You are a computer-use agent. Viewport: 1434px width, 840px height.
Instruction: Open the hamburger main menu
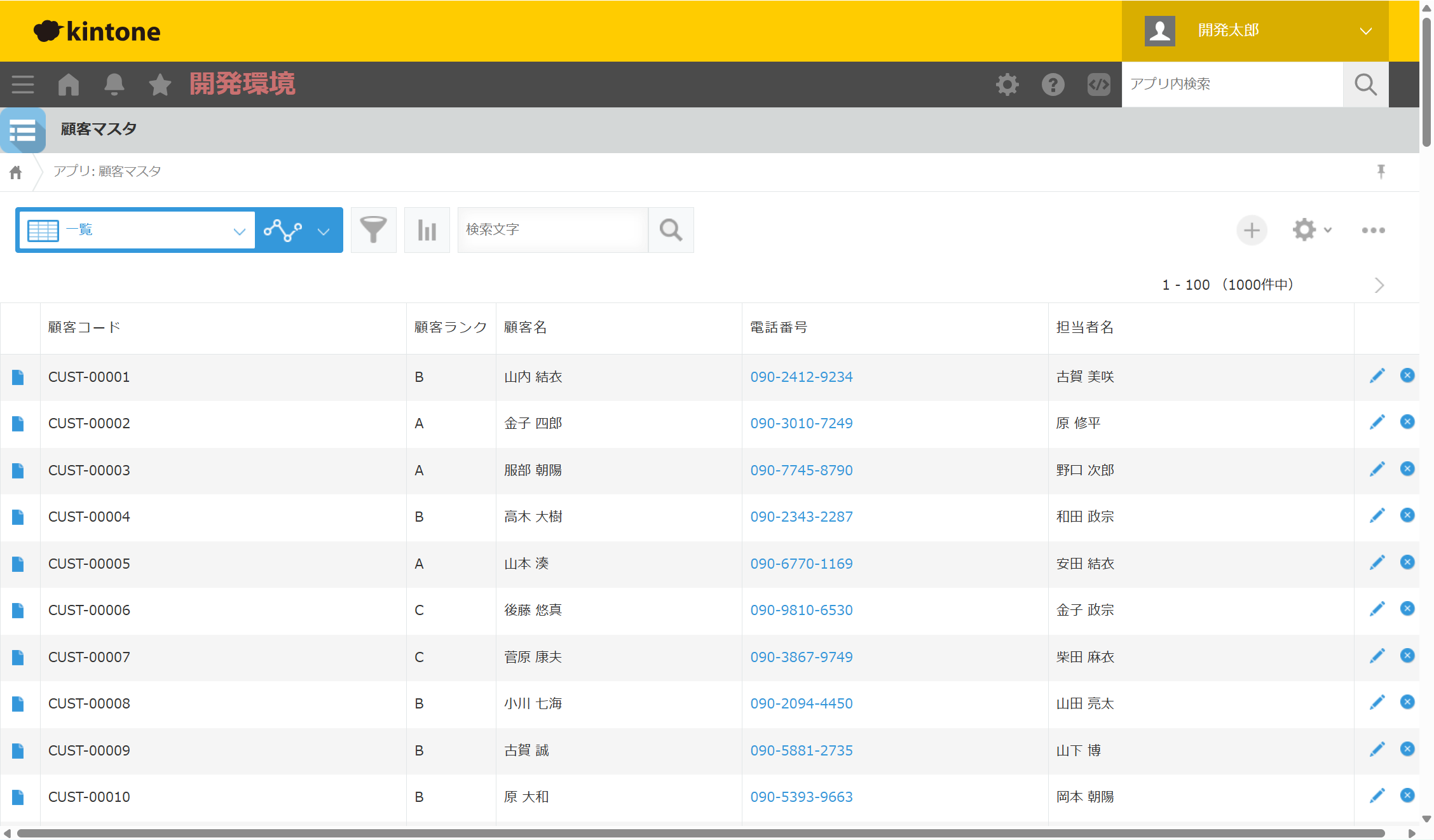pyautogui.click(x=23, y=85)
